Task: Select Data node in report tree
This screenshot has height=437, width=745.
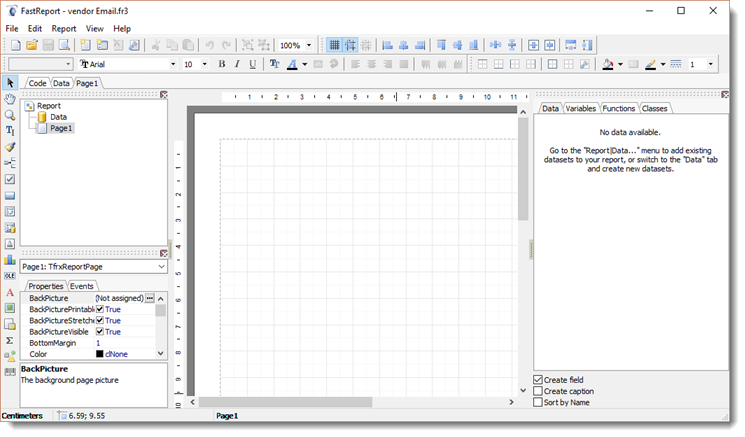Action: point(58,117)
